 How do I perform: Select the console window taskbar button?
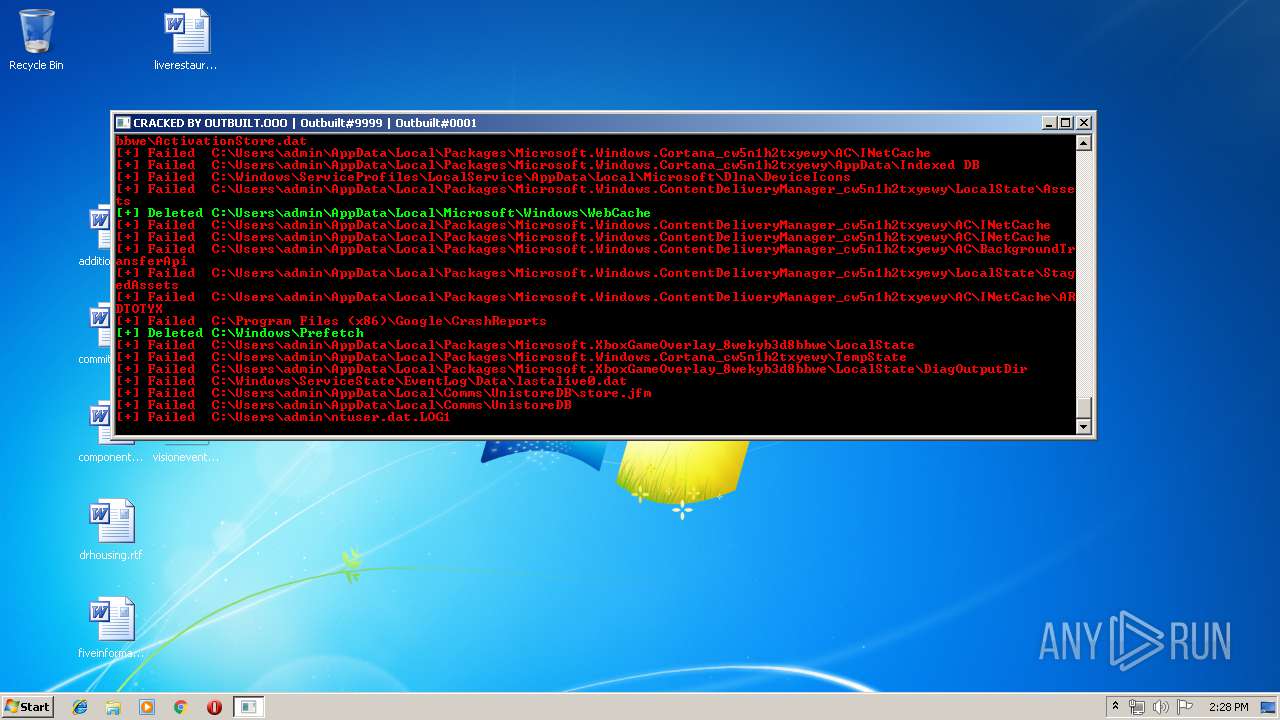(248, 707)
